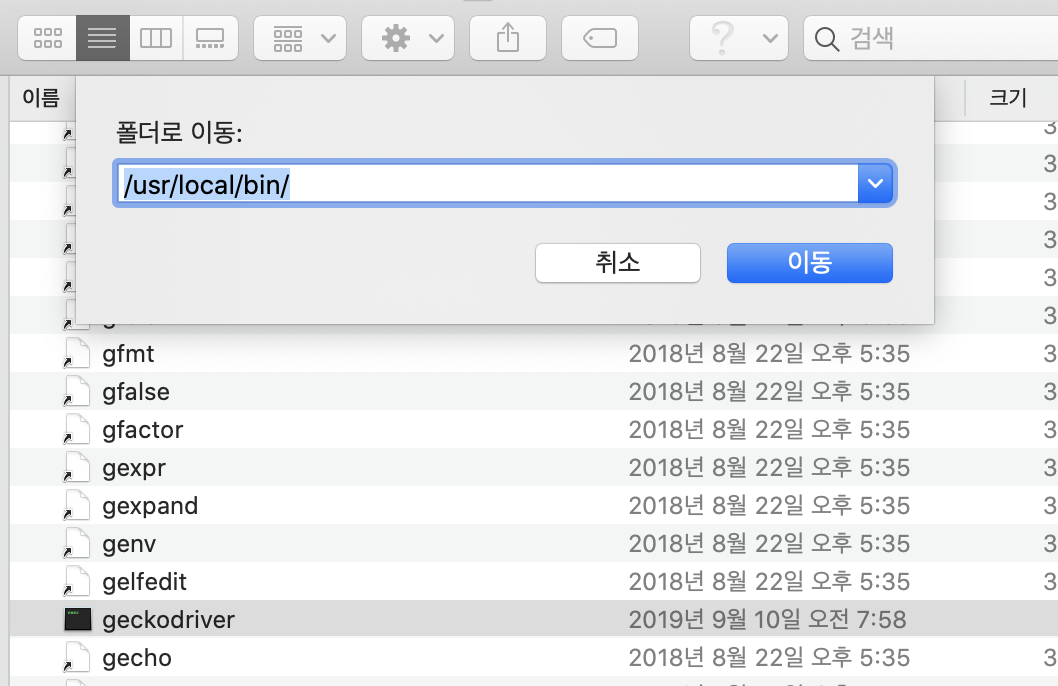Click geckodriver's modified date 2019년 9월 10일

coord(767,619)
